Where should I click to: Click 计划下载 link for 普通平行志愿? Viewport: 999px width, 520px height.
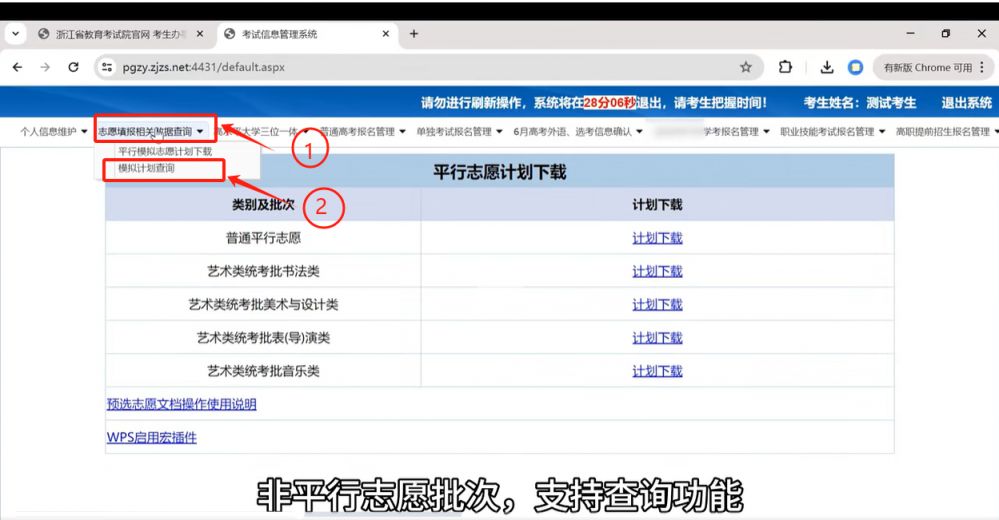point(657,238)
